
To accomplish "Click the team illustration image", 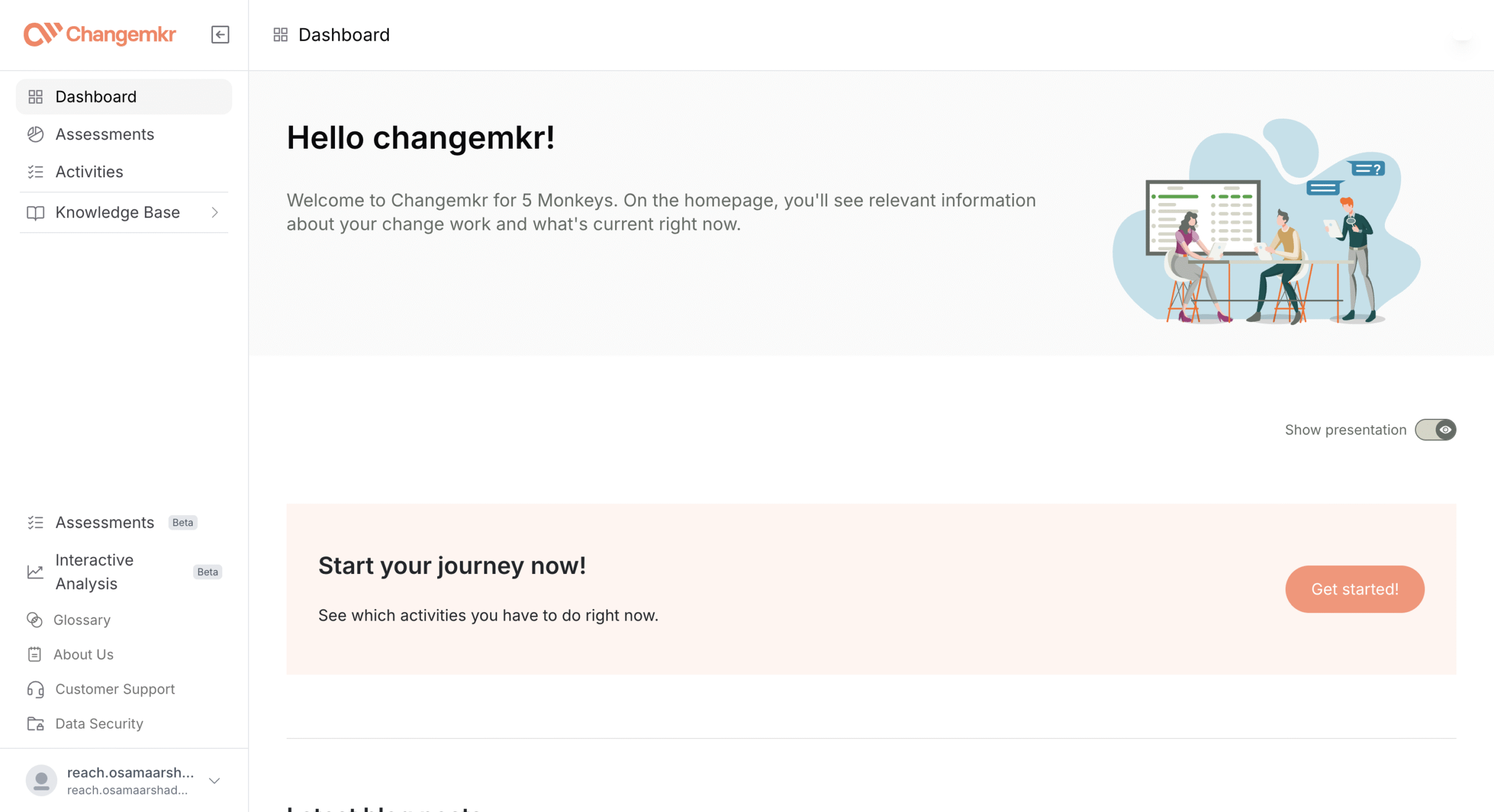I will [x=1266, y=223].
